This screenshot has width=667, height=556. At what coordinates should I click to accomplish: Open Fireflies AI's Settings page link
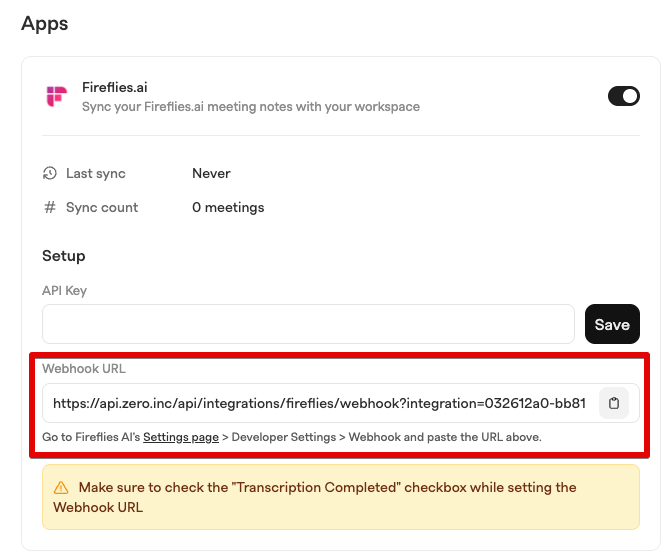(181, 437)
